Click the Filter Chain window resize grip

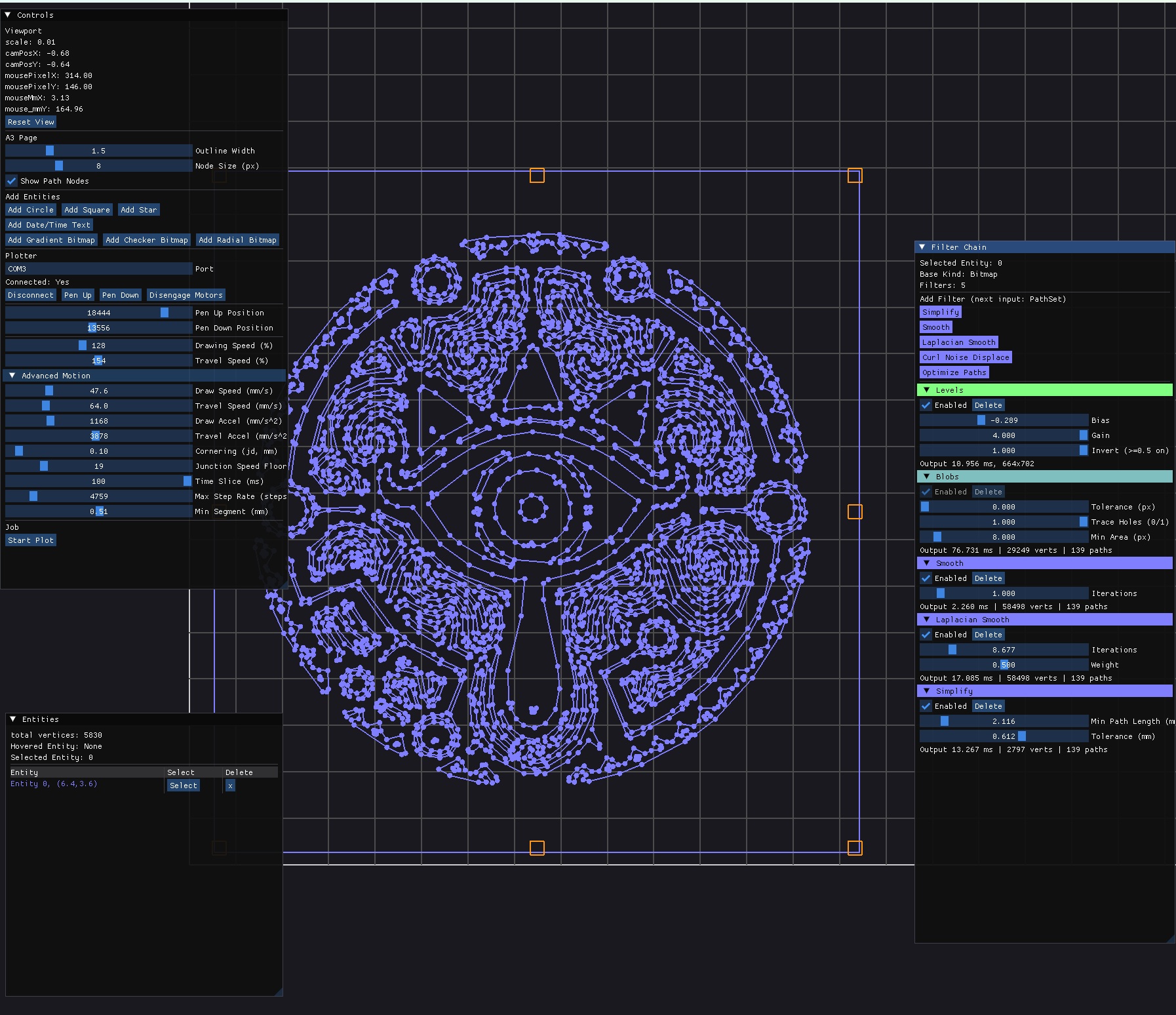(x=1171, y=939)
